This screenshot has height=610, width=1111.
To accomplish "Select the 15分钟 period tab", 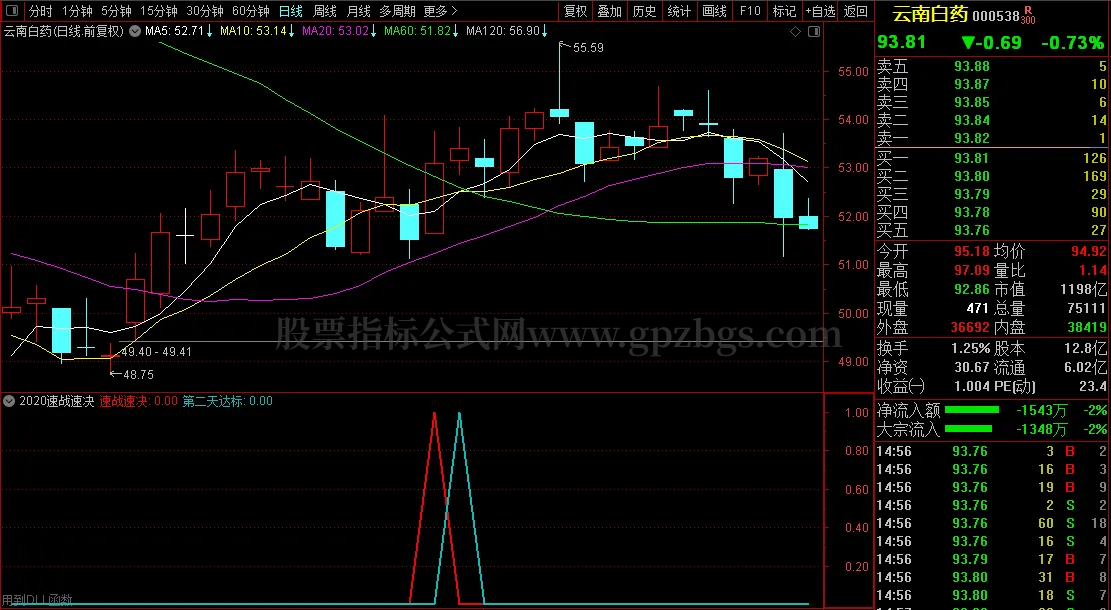I will click(x=159, y=11).
